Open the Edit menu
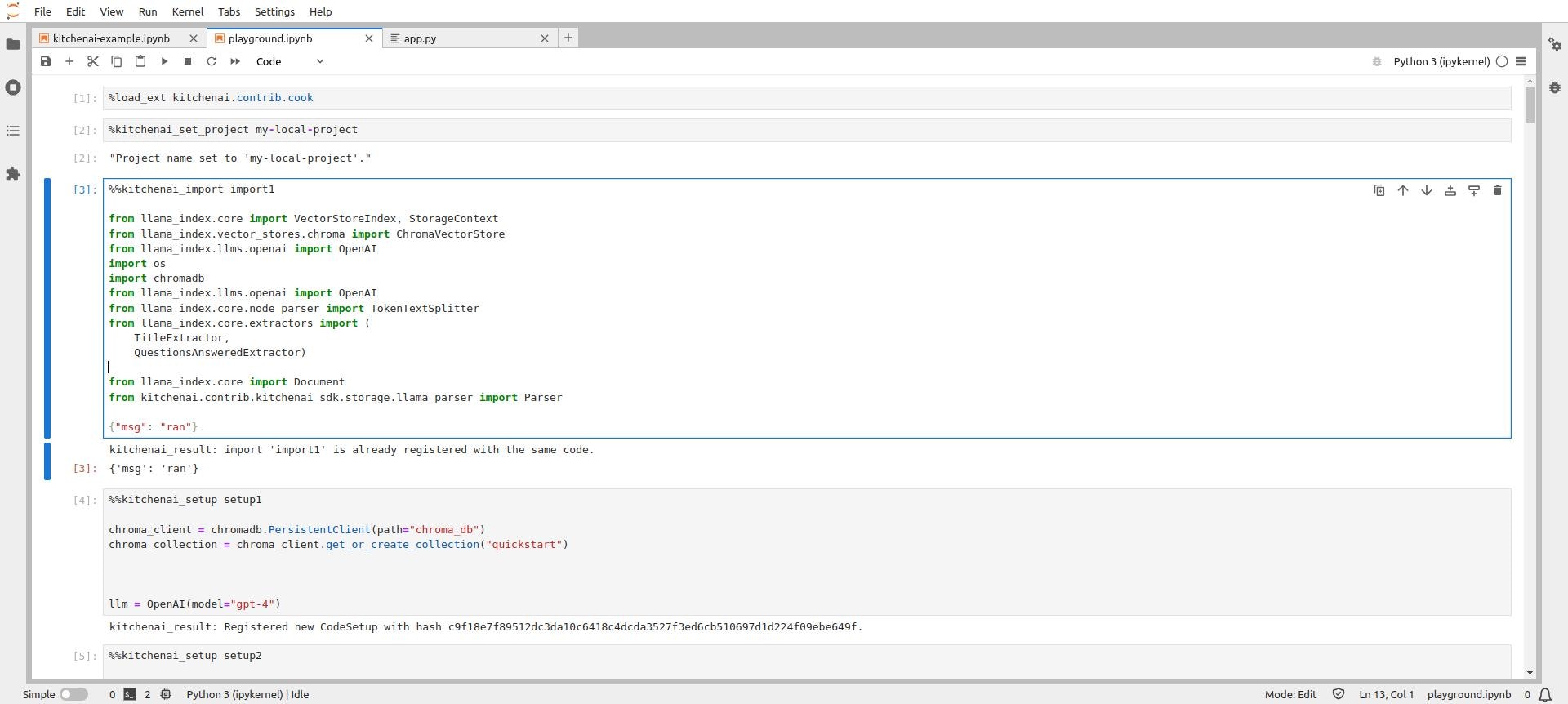 [75, 11]
